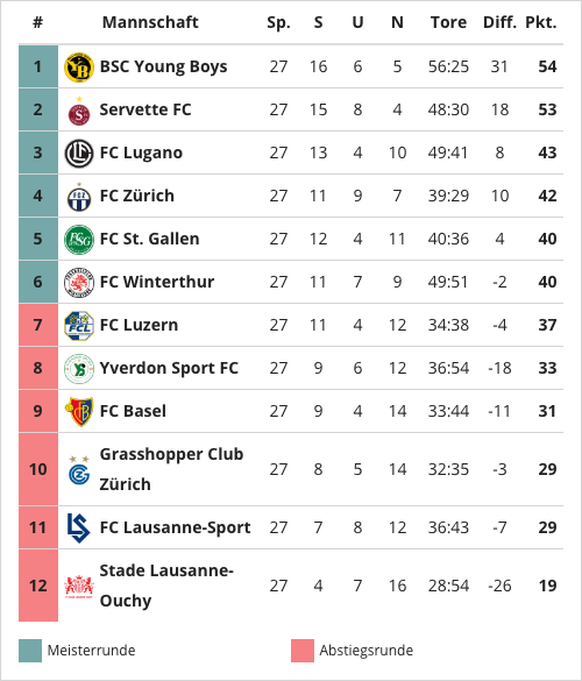Viewport: 582px width, 681px height.
Task: Select the FC Luzern FCL logo
Action: pos(79,325)
